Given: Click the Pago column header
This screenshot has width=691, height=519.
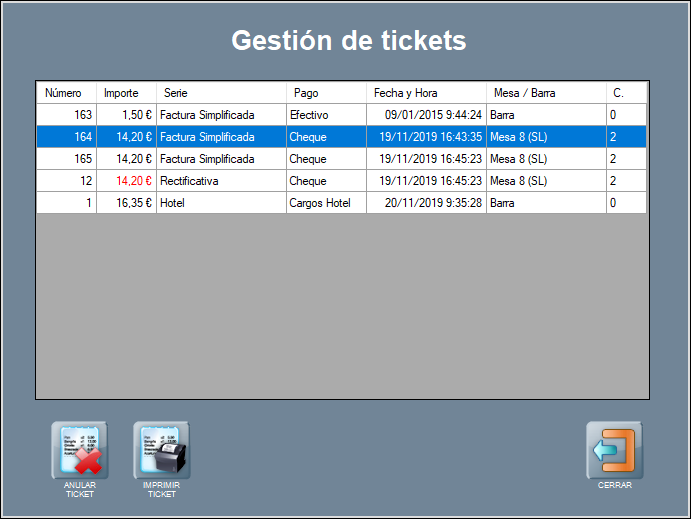Looking at the screenshot, I should [x=325, y=93].
